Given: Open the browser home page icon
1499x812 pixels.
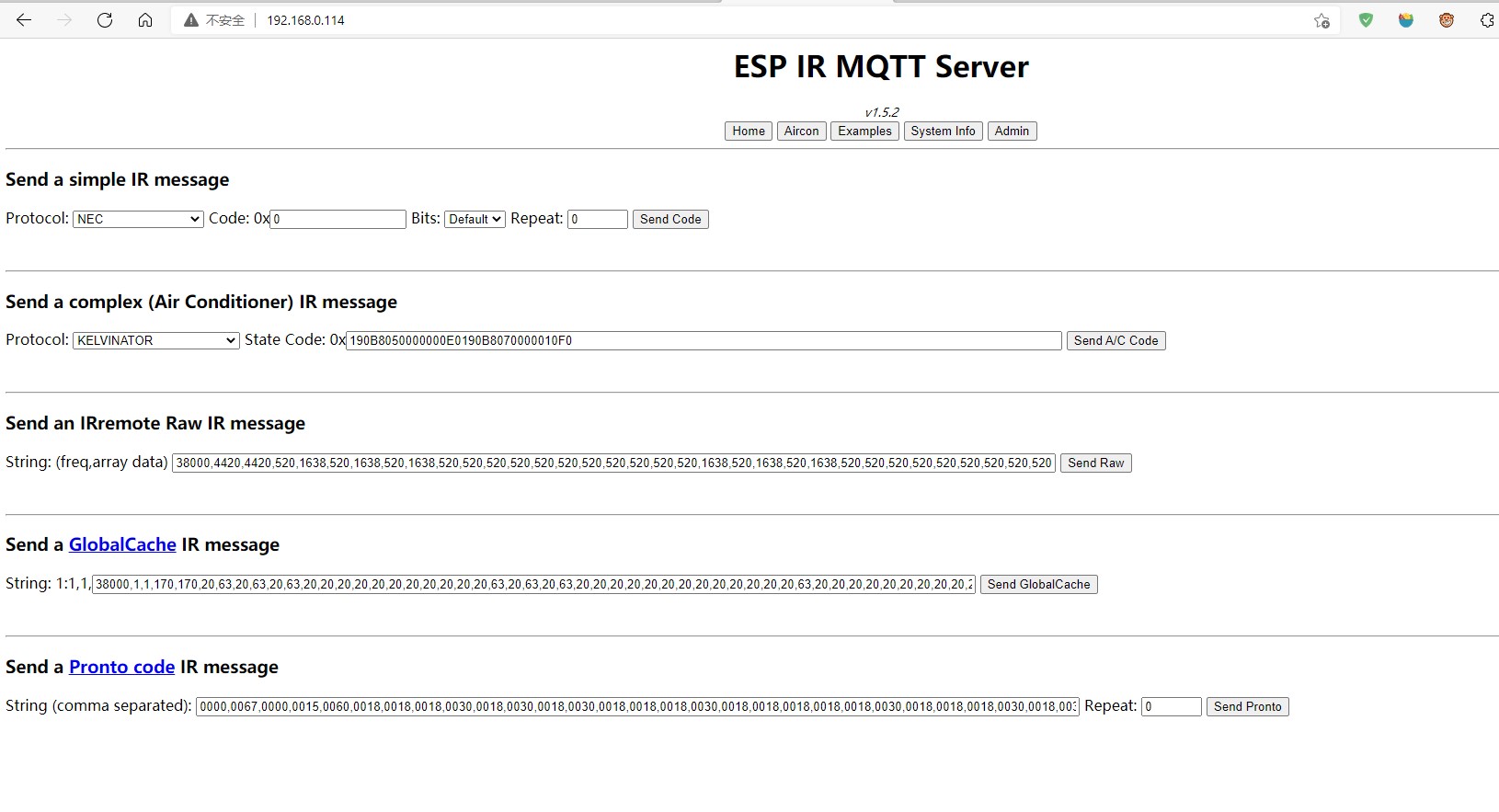Looking at the screenshot, I should point(145,20).
